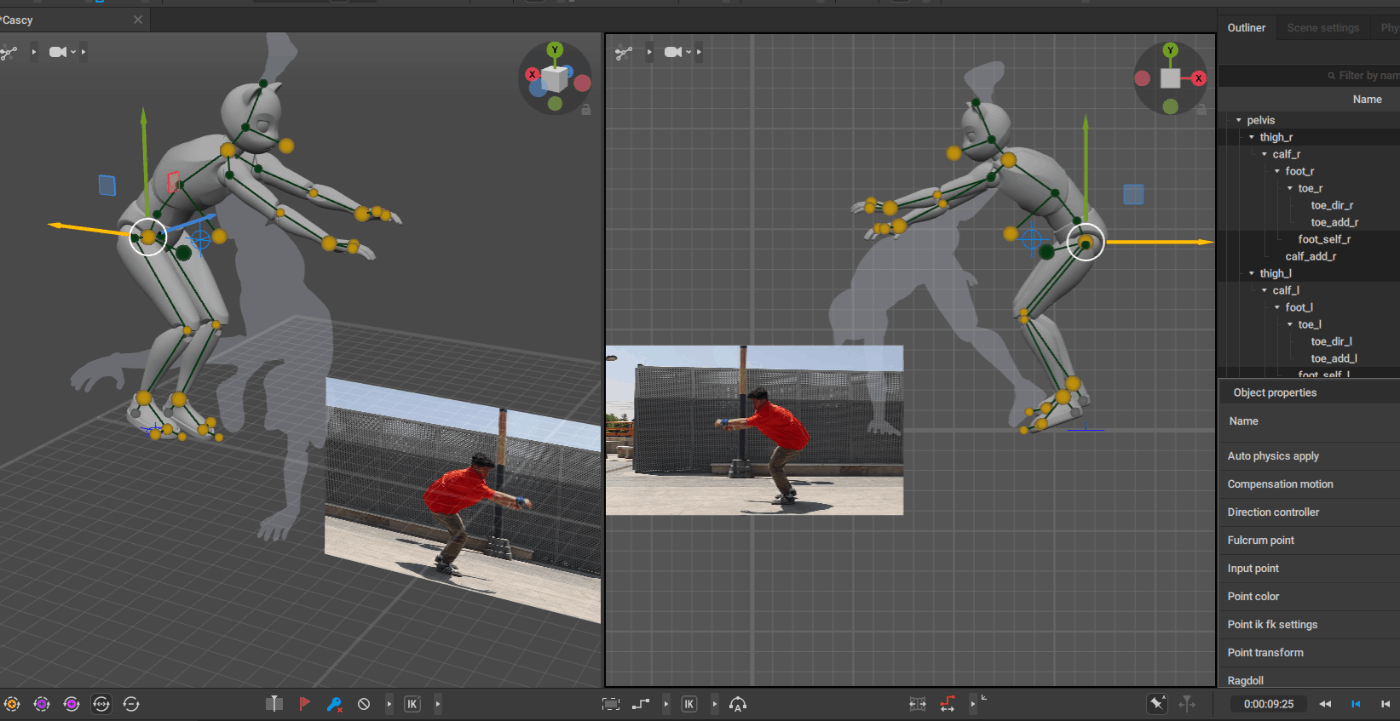Expand arrow next to circle-slash icon
This screenshot has width=1400, height=721.
click(389, 704)
